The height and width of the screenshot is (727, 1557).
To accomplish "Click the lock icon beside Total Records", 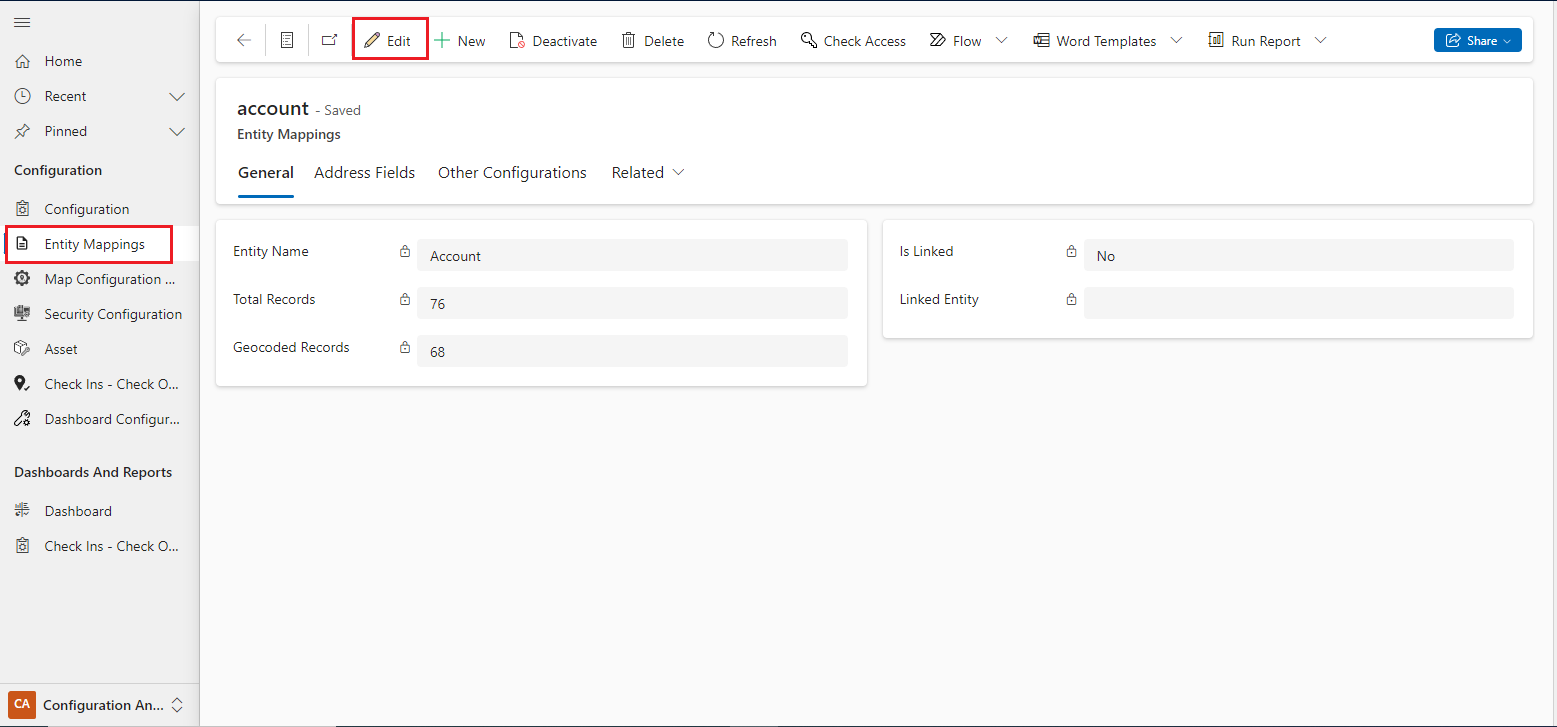I will point(405,299).
